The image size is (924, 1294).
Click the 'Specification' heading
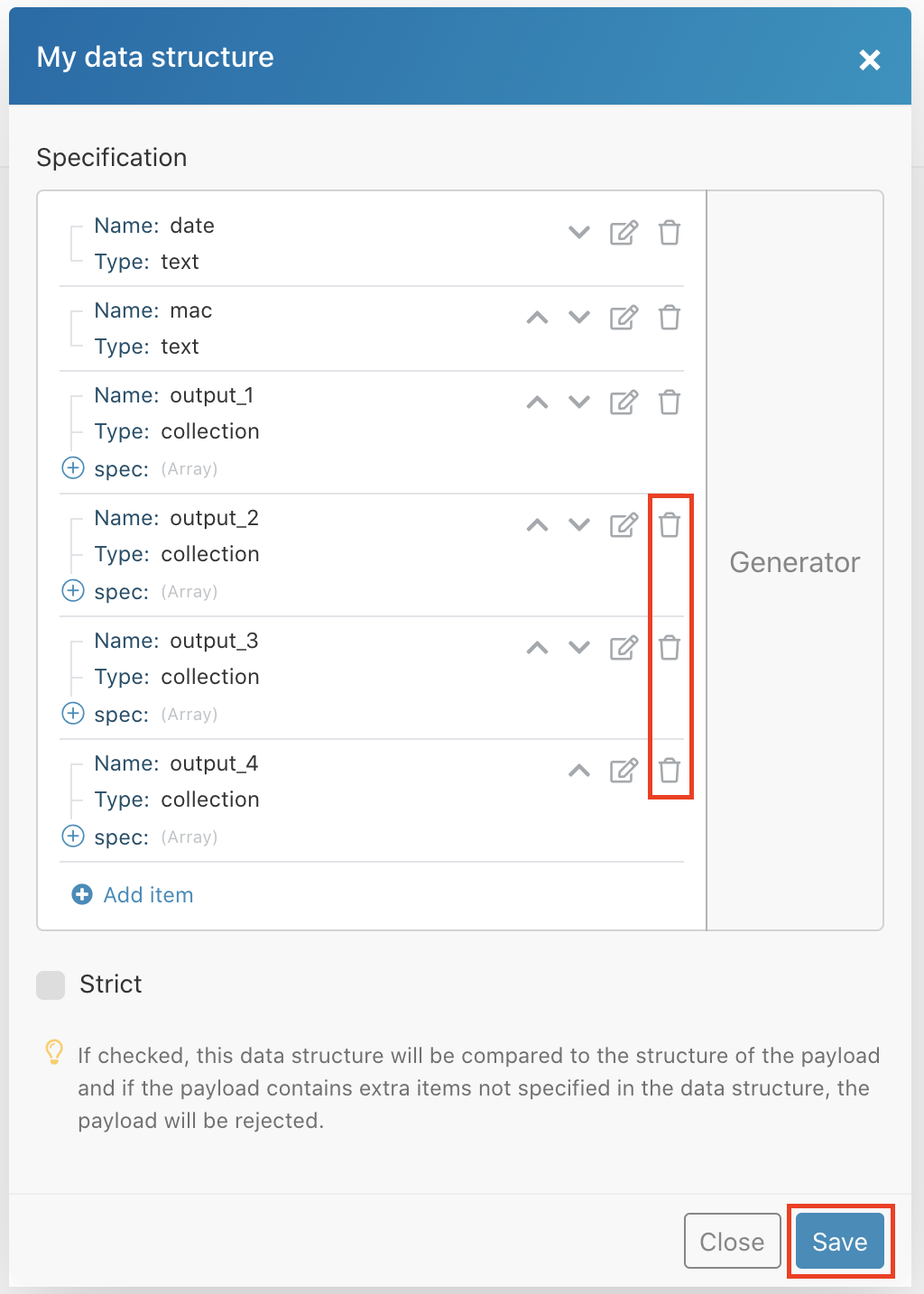click(112, 157)
